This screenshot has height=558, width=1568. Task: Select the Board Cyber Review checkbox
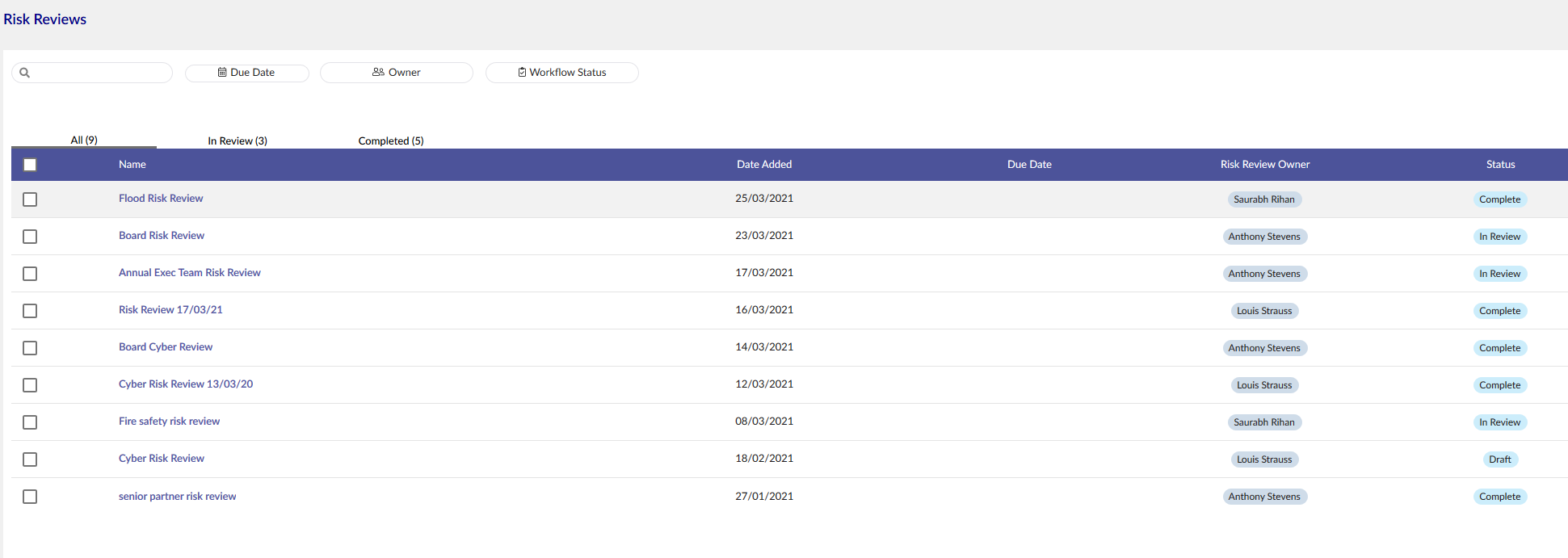[x=30, y=348]
